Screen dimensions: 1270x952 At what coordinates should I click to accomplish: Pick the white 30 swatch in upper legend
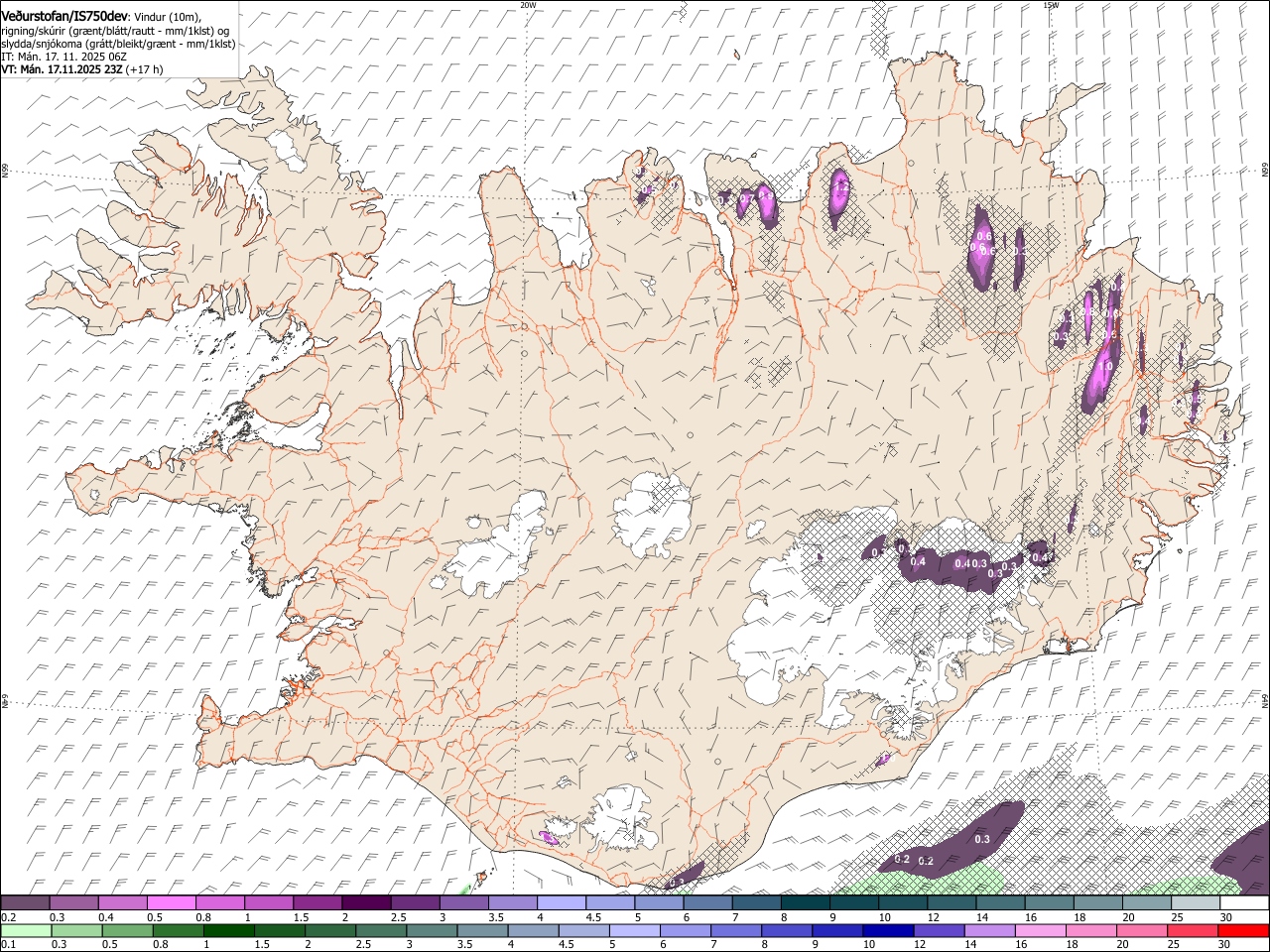[x=1245, y=903]
